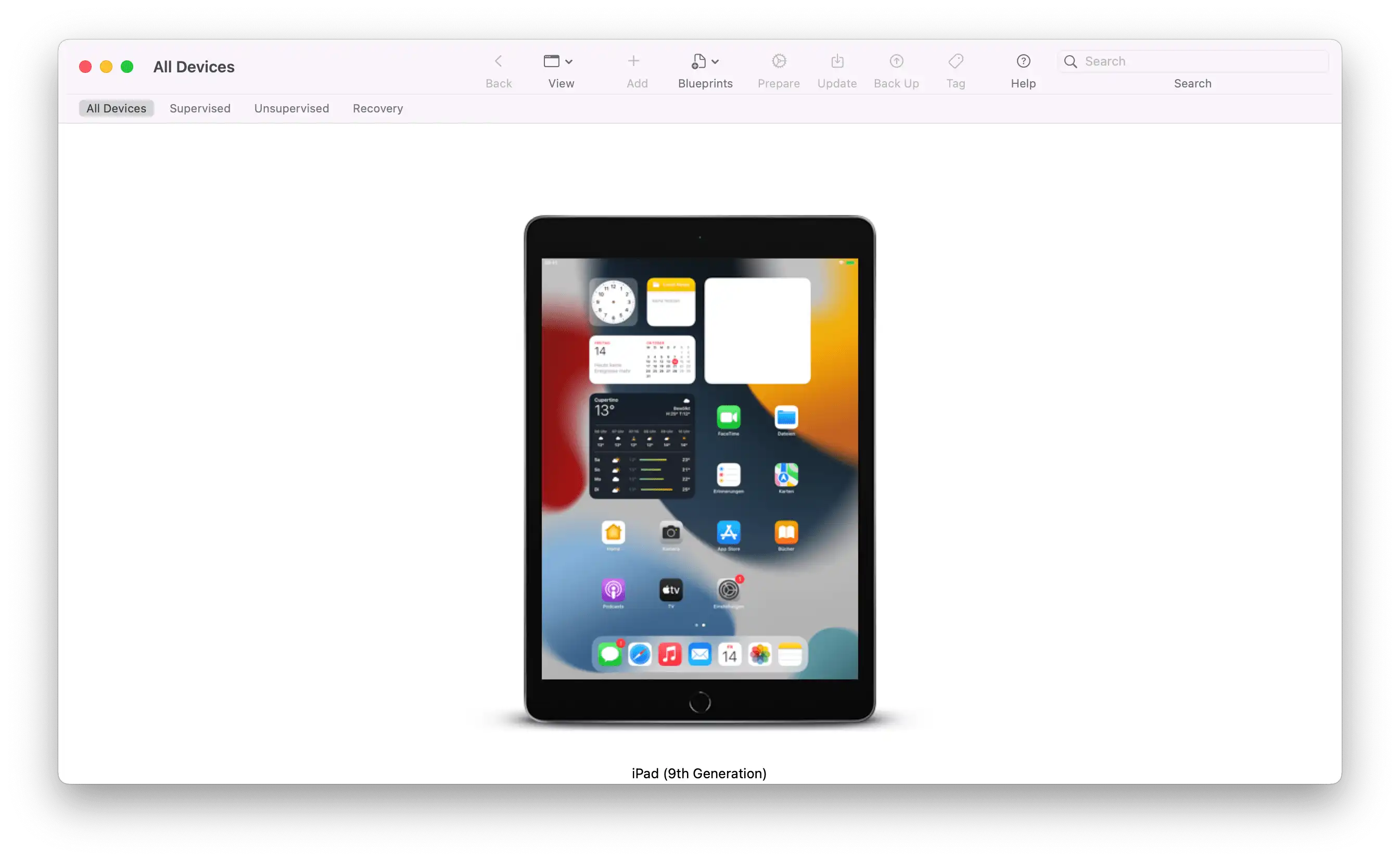
Task: Select the All Devices filter tab
Action: pos(116,108)
